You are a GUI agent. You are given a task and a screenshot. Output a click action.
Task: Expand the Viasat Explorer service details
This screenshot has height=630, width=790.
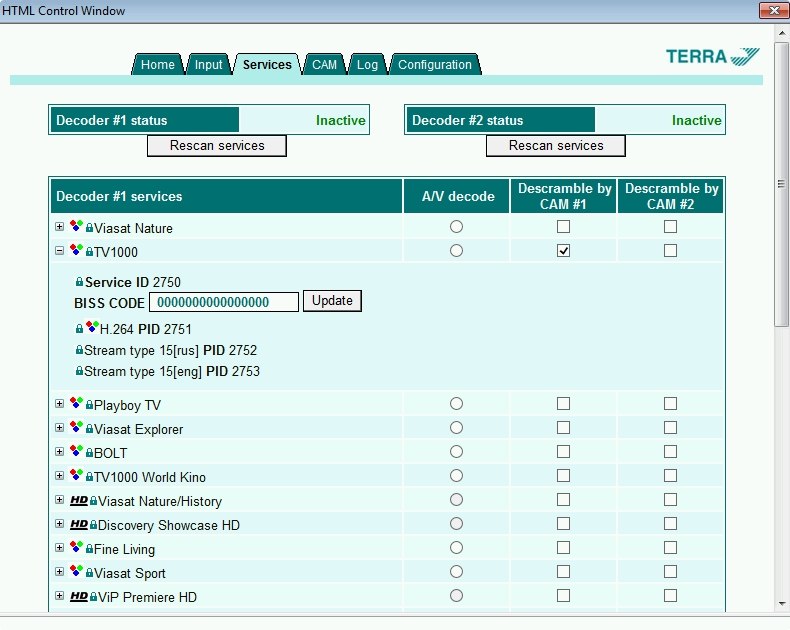(x=59, y=428)
